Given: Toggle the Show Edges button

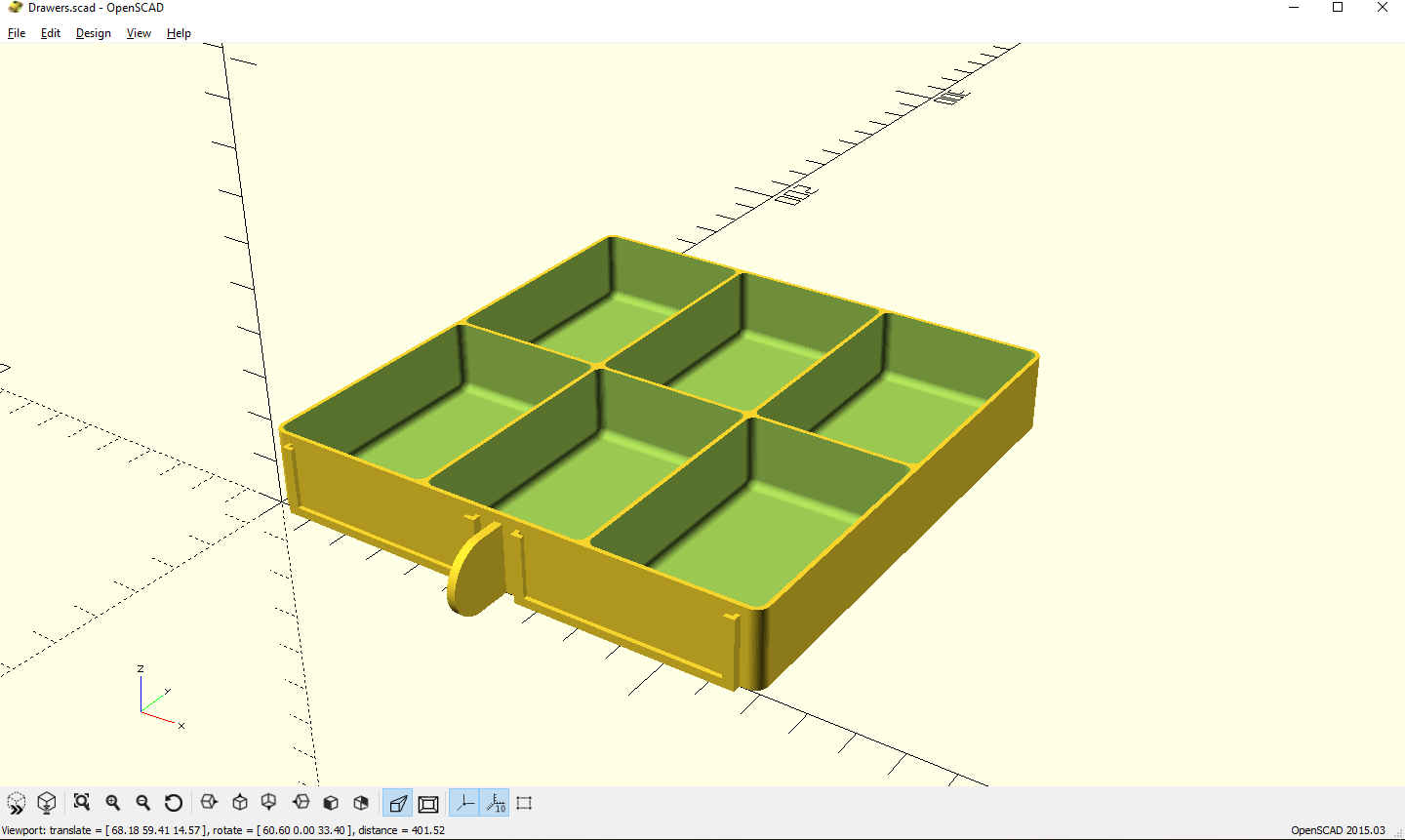Looking at the screenshot, I should click(524, 803).
